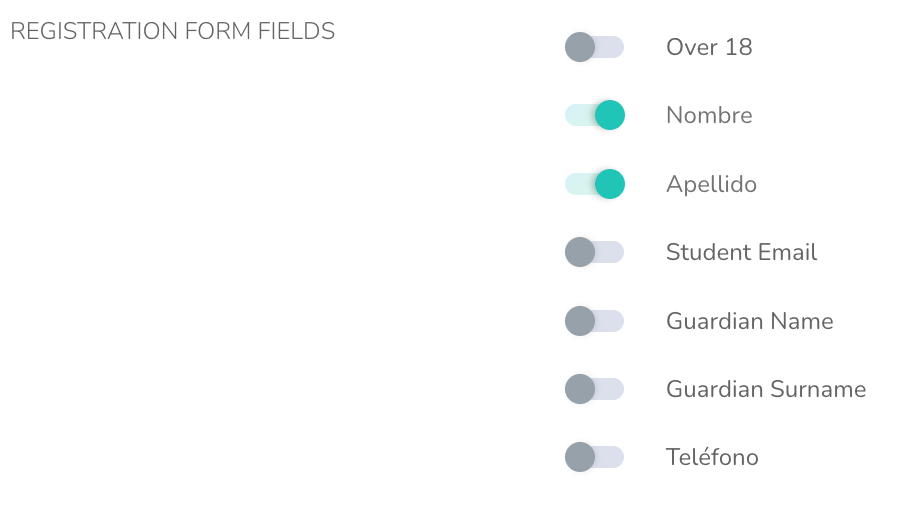Image resolution: width=912 pixels, height=516 pixels.
Task: Click the Nombre label text
Action: click(709, 115)
